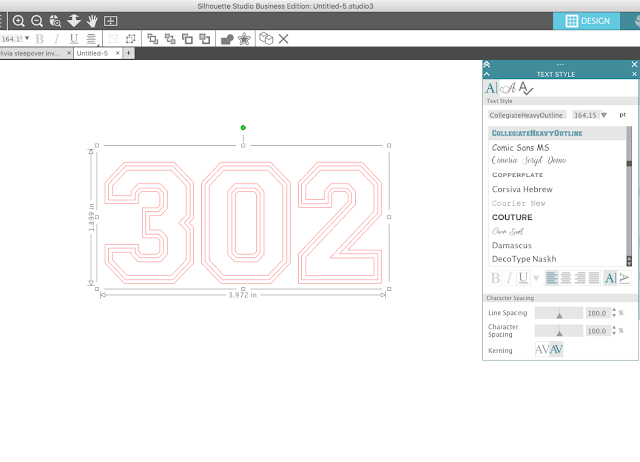This screenshot has width=640, height=462.
Task: Click the font list scrollbar thumb
Action: tap(629, 164)
